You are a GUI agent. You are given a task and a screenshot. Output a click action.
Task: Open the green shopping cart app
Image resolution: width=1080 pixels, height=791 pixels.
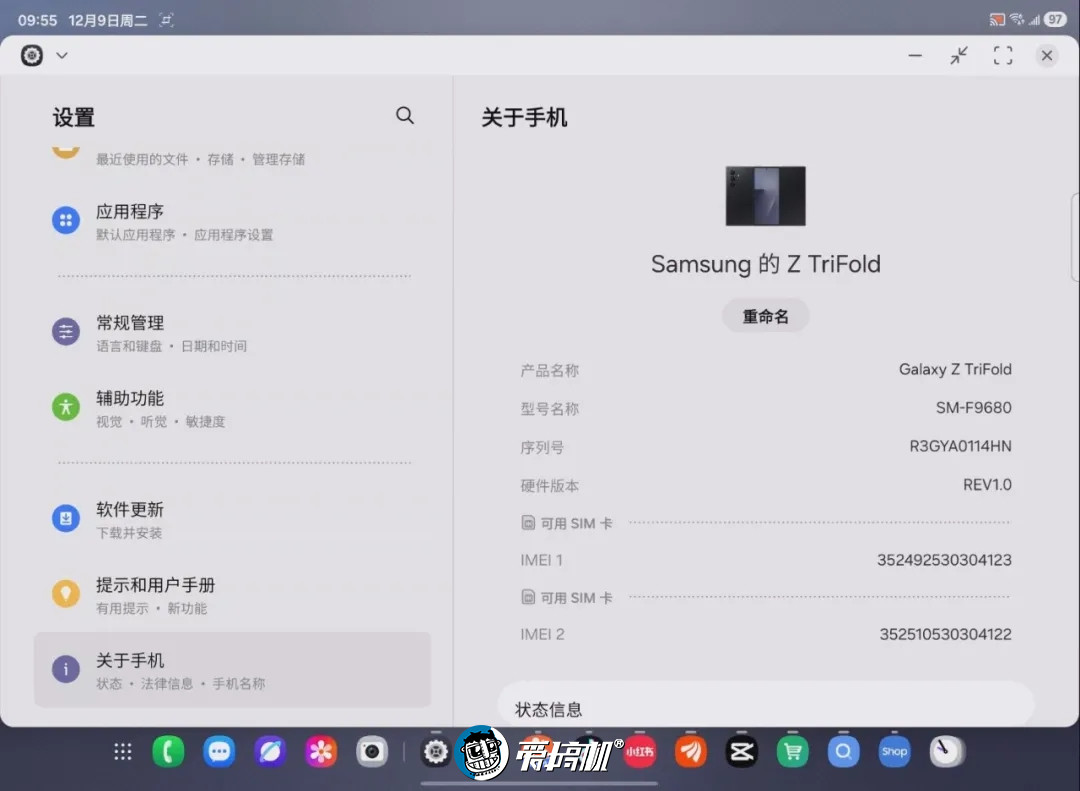coord(793,752)
